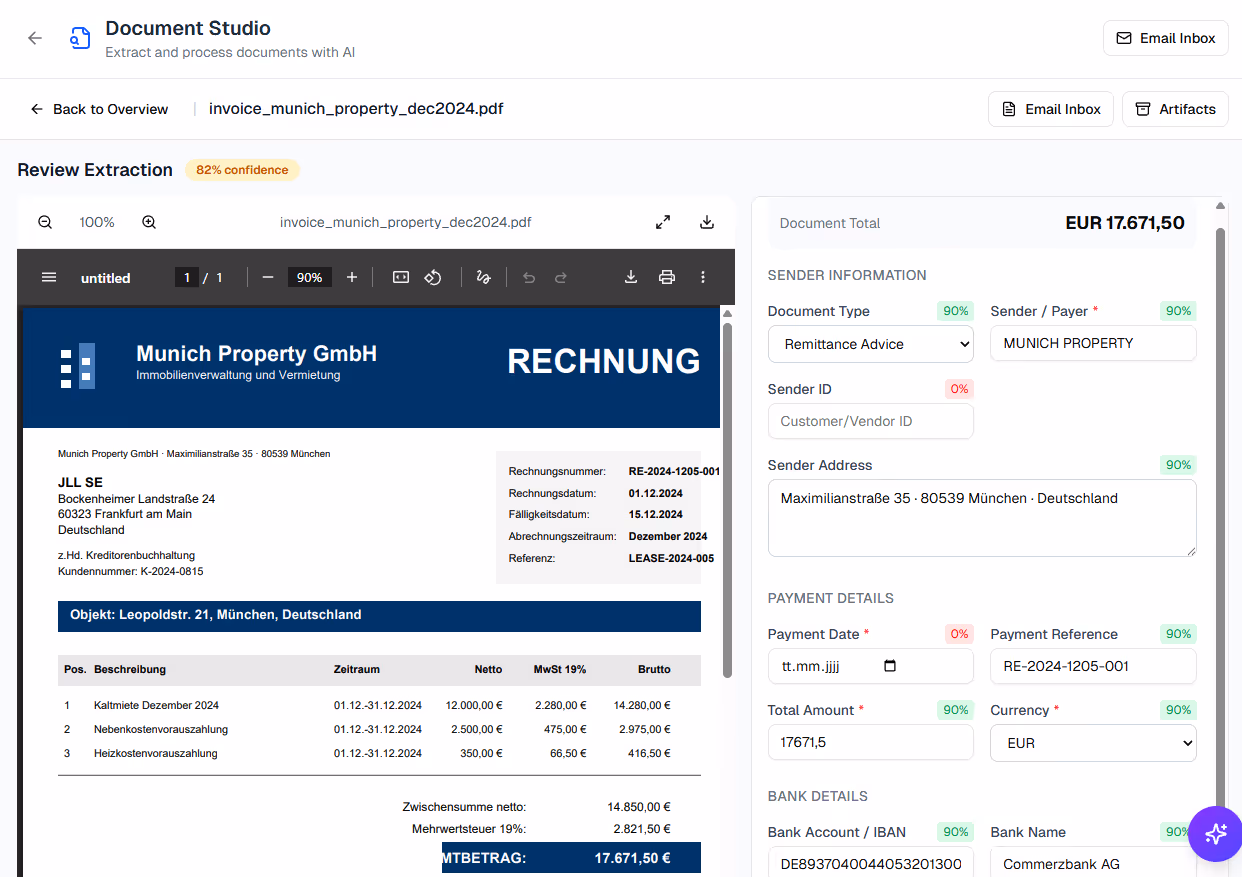Select the draw annotation tool
This screenshot has width=1242, height=877.
(x=483, y=277)
